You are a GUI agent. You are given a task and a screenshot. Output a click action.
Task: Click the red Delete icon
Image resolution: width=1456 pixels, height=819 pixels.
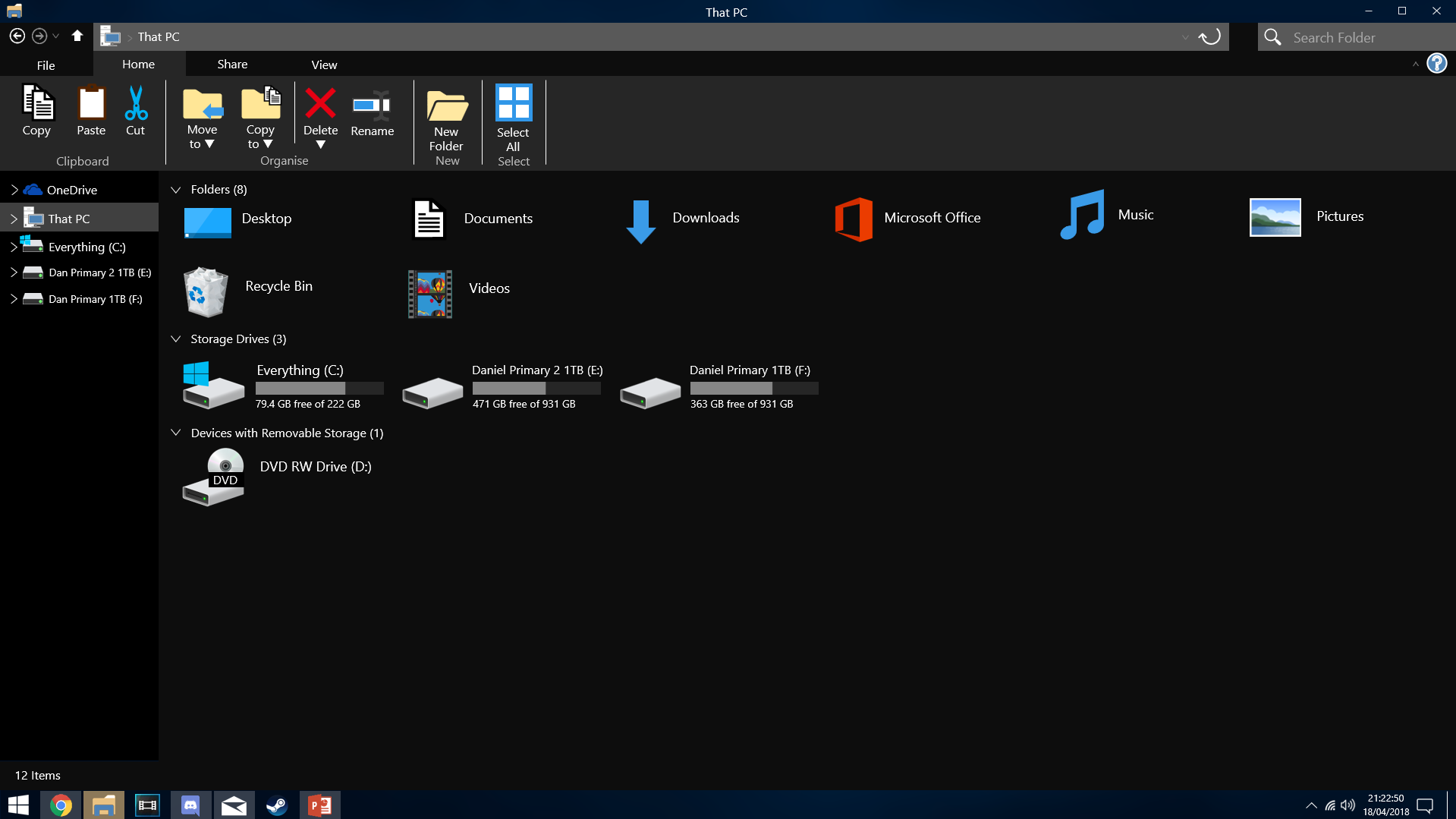320,104
